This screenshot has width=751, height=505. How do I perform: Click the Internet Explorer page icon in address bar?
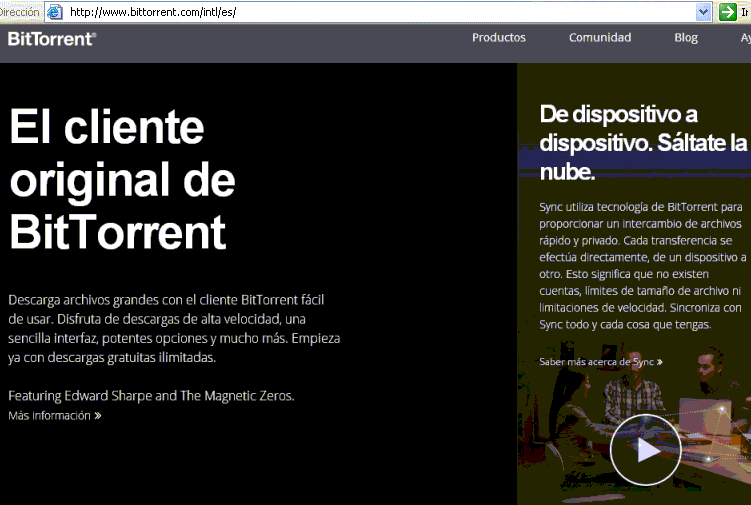tap(55, 12)
